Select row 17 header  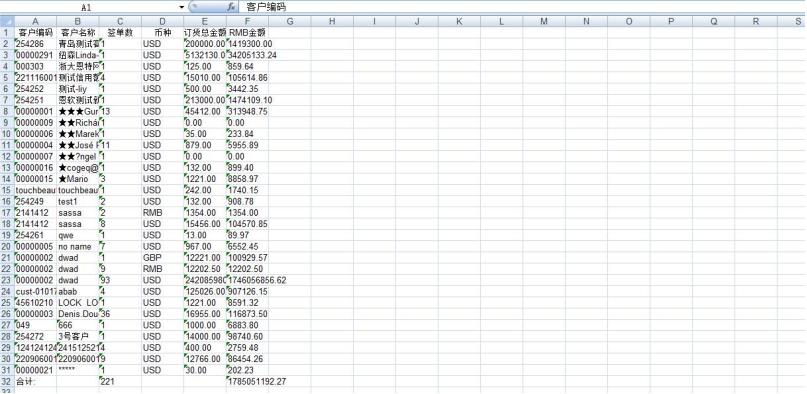point(7,213)
